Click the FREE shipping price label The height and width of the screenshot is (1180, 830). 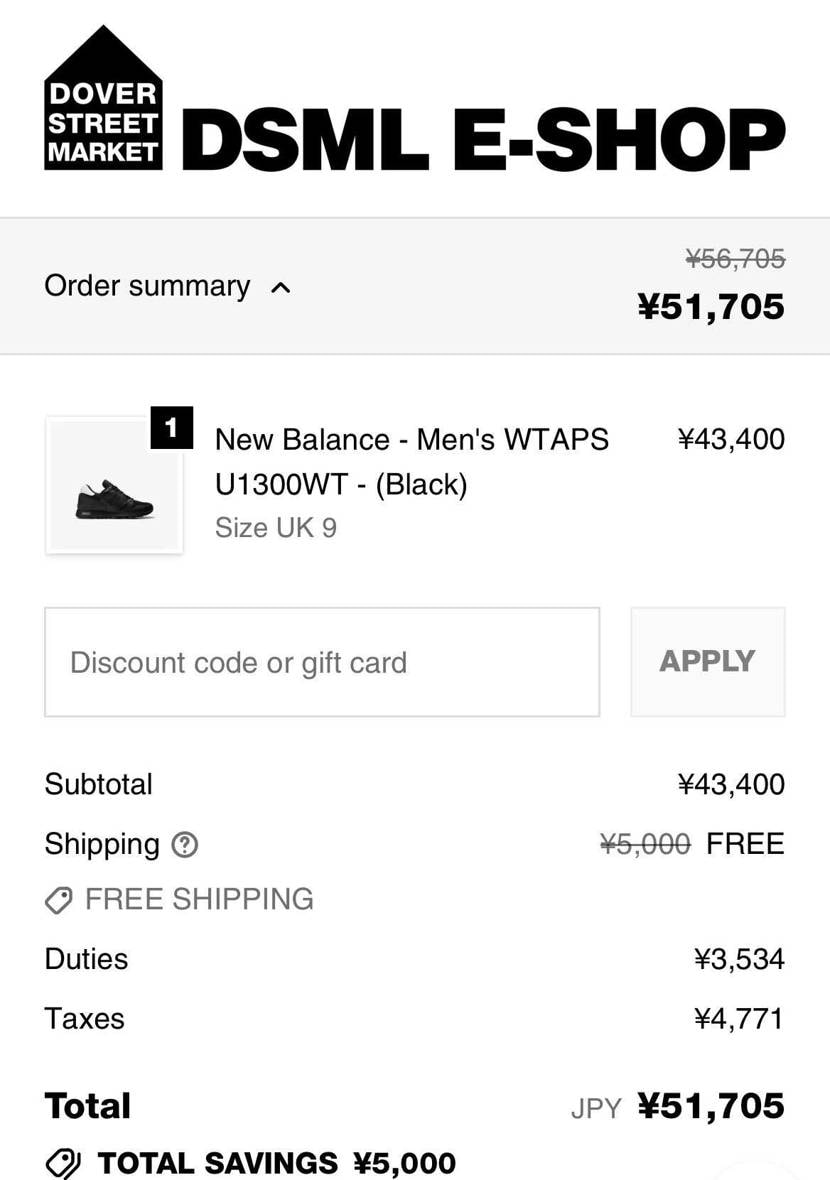point(745,844)
